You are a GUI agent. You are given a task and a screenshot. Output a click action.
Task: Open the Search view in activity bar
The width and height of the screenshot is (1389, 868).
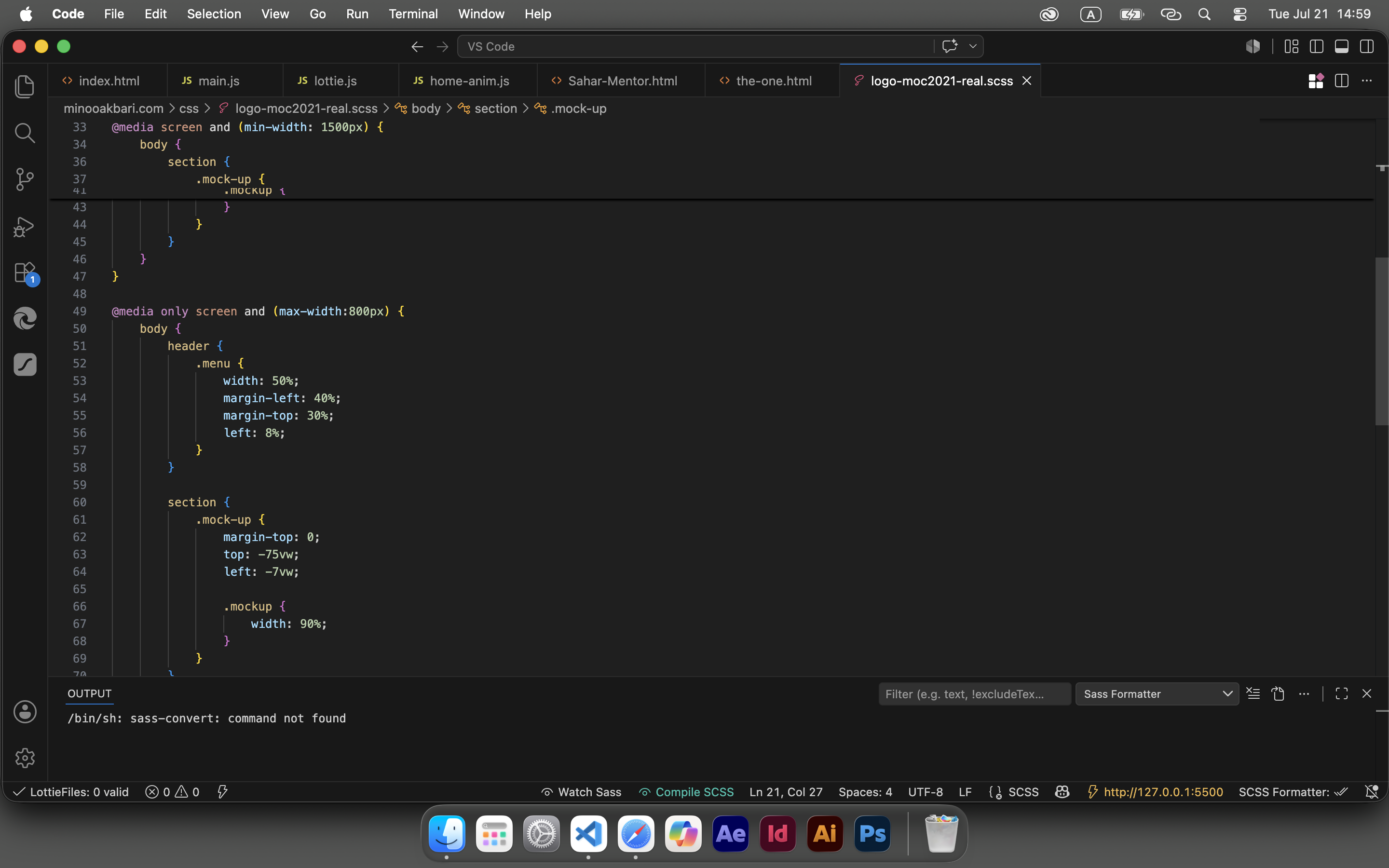click(25, 133)
